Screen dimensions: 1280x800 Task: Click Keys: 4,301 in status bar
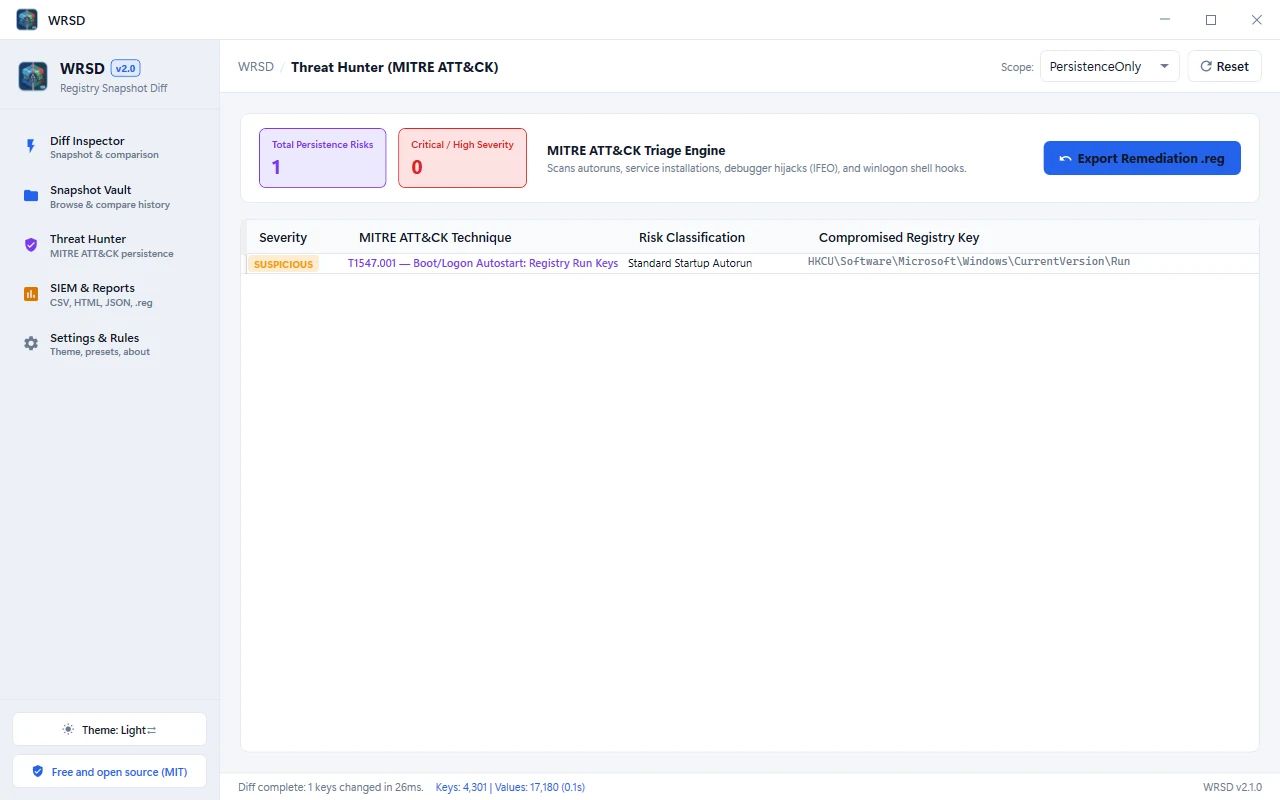point(461,788)
